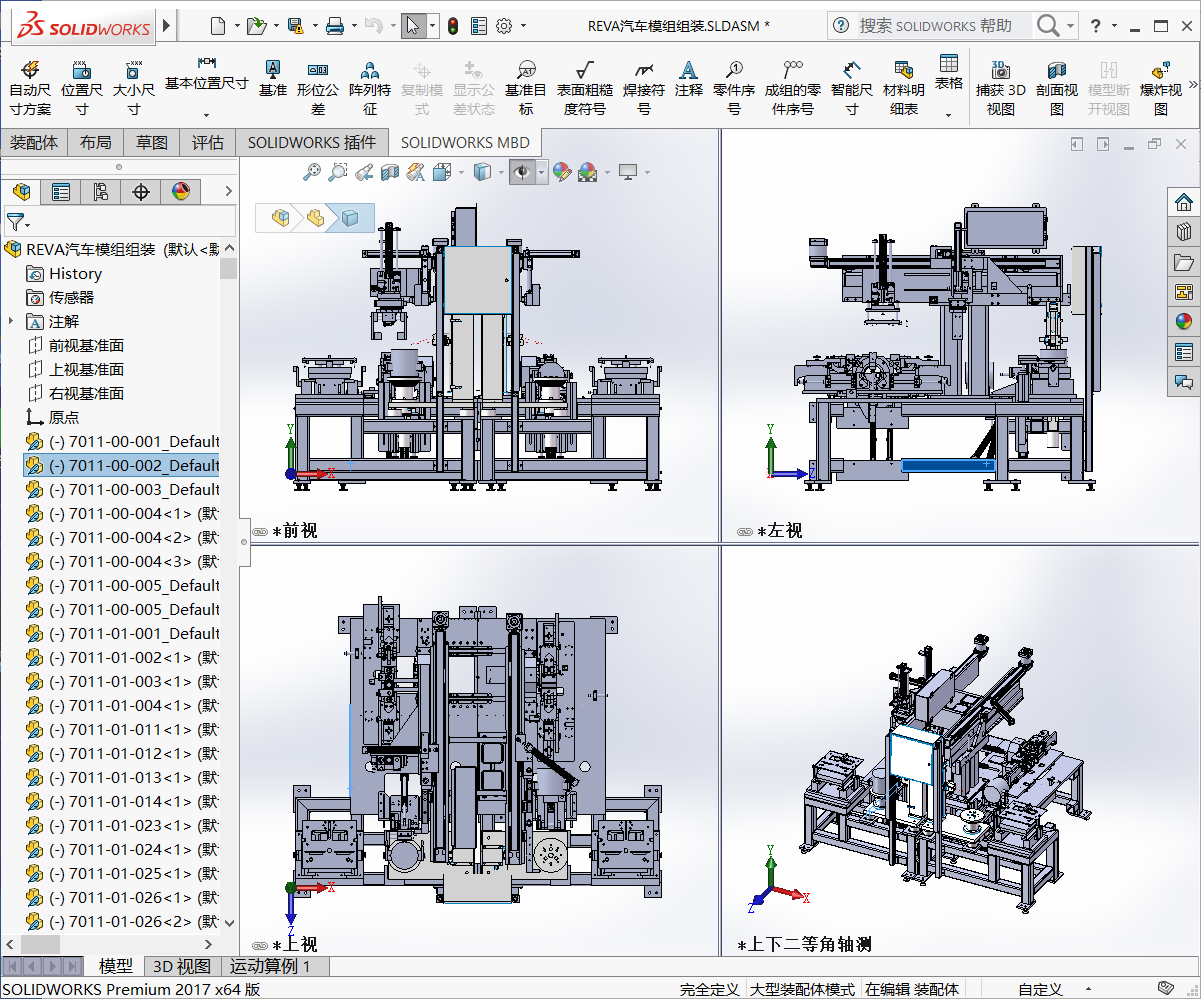1201x999 pixels.
Task: Toggle the hide/show items eye icon
Action: pos(521,172)
